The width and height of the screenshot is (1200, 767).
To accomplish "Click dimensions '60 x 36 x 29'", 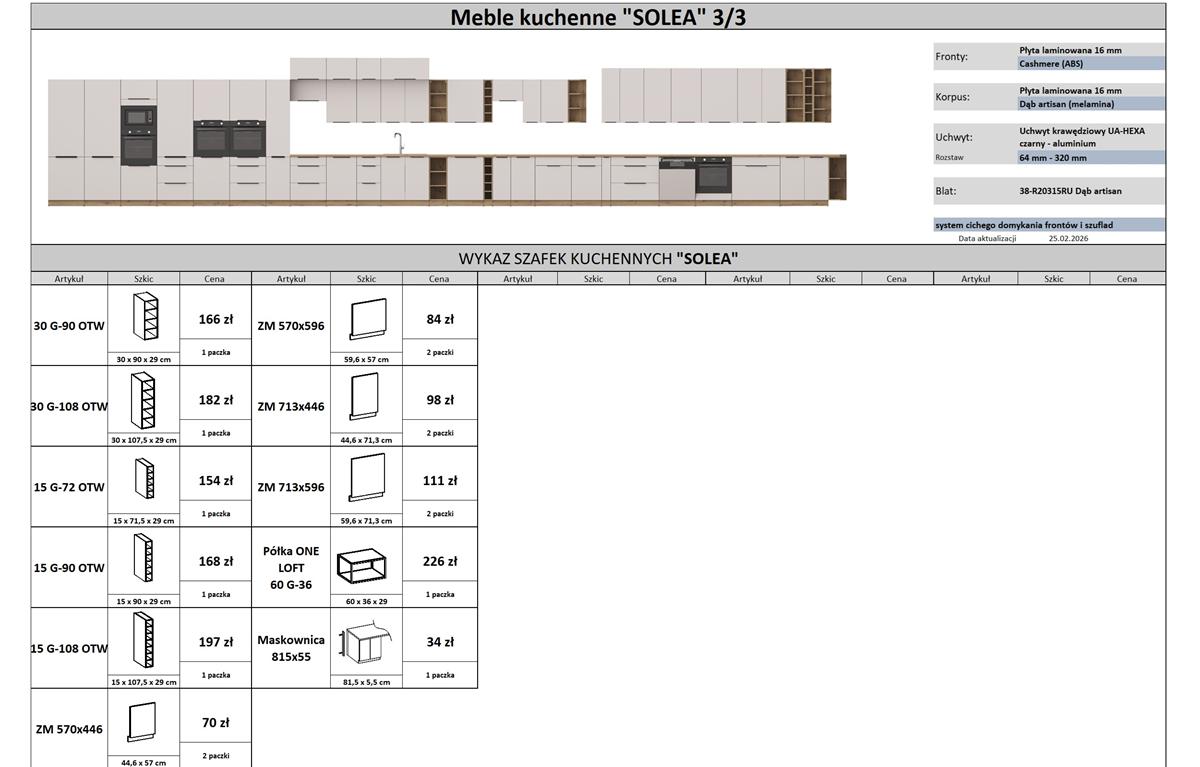I will pos(366,602).
